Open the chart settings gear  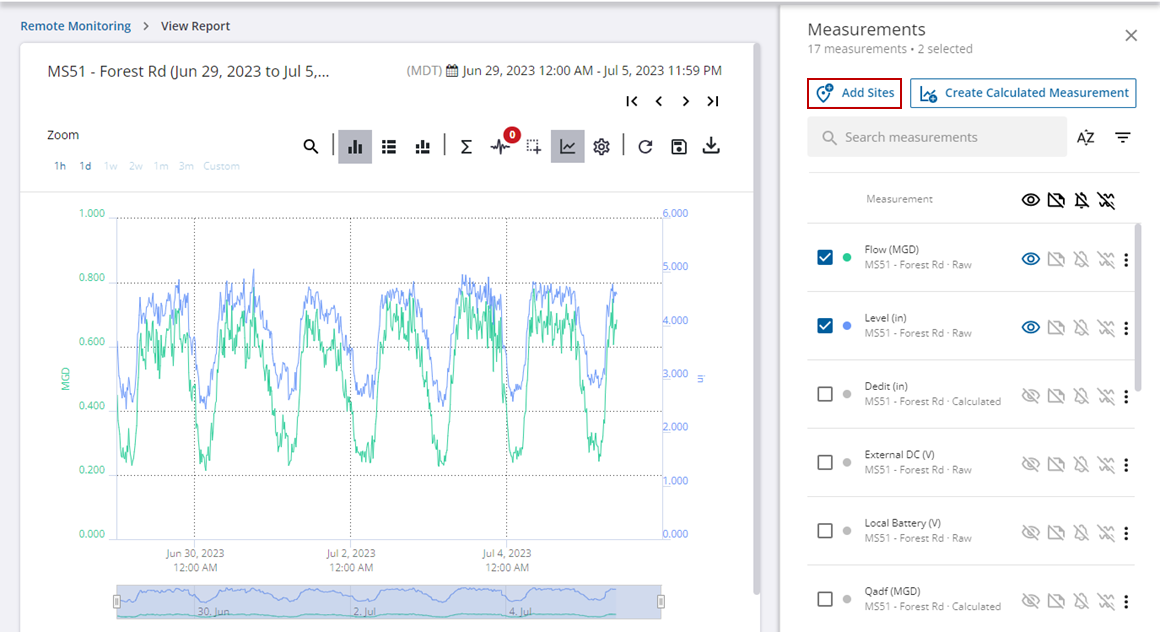pos(601,147)
